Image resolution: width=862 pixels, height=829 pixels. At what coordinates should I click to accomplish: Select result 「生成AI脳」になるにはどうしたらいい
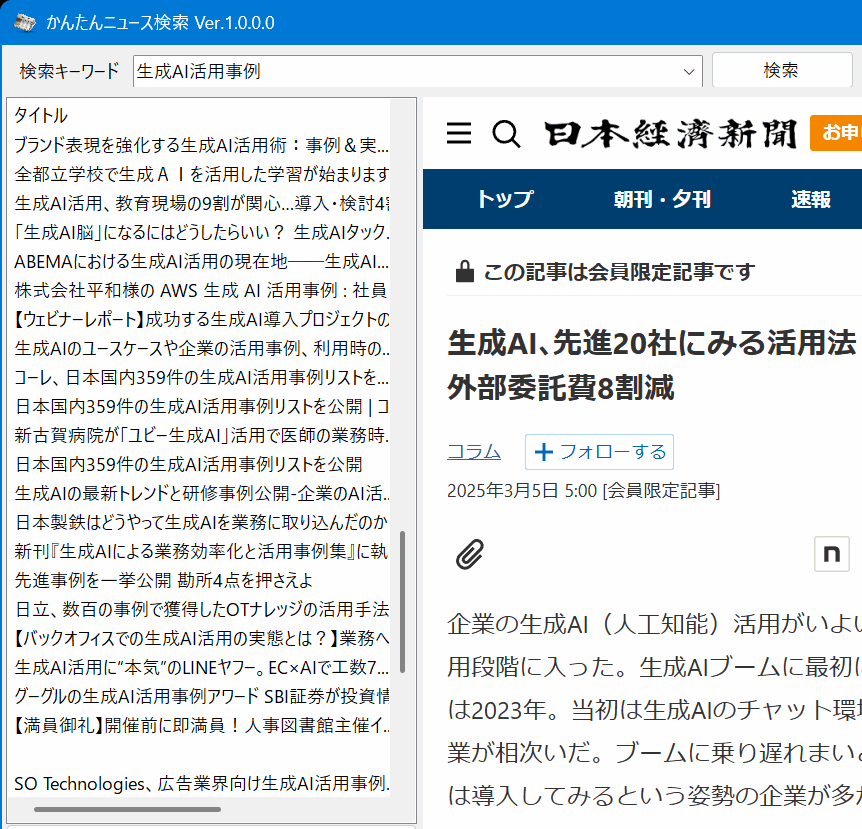point(201,233)
